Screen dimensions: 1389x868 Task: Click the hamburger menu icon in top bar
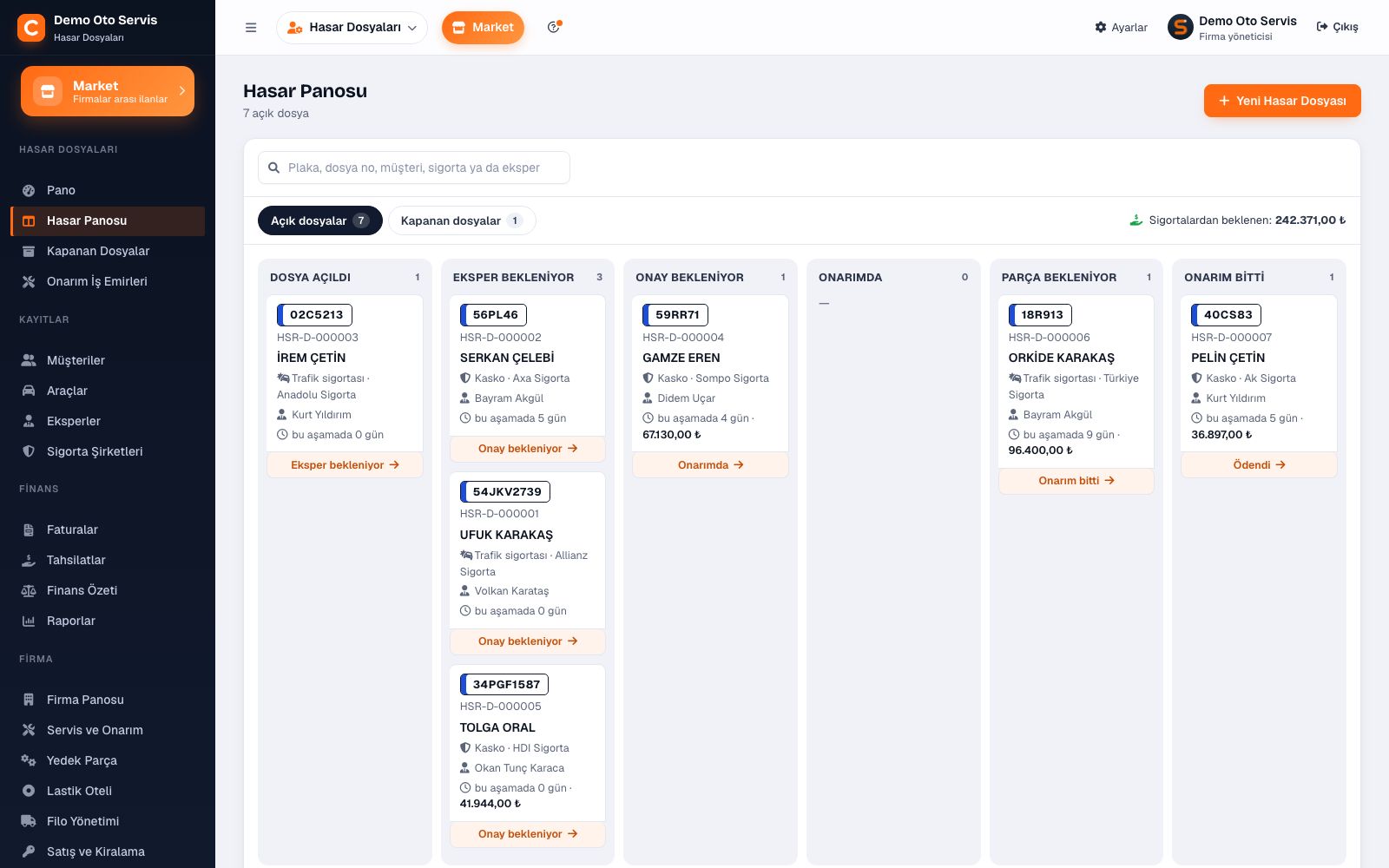click(251, 28)
